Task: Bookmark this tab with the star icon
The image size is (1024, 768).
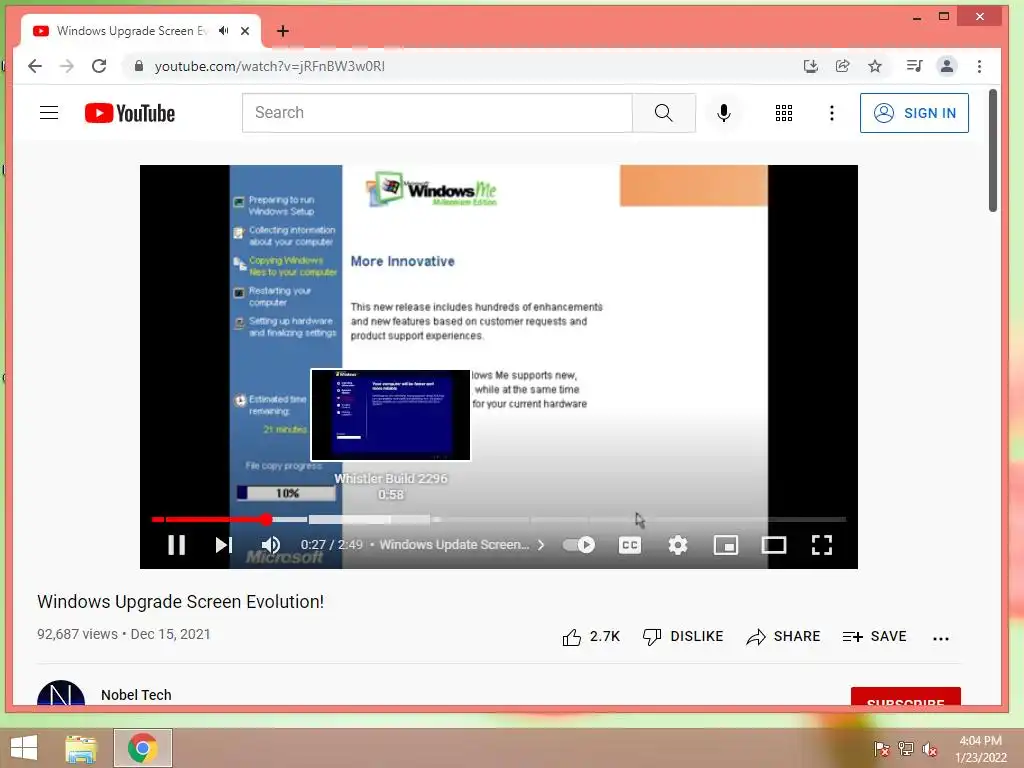Action: click(875, 66)
